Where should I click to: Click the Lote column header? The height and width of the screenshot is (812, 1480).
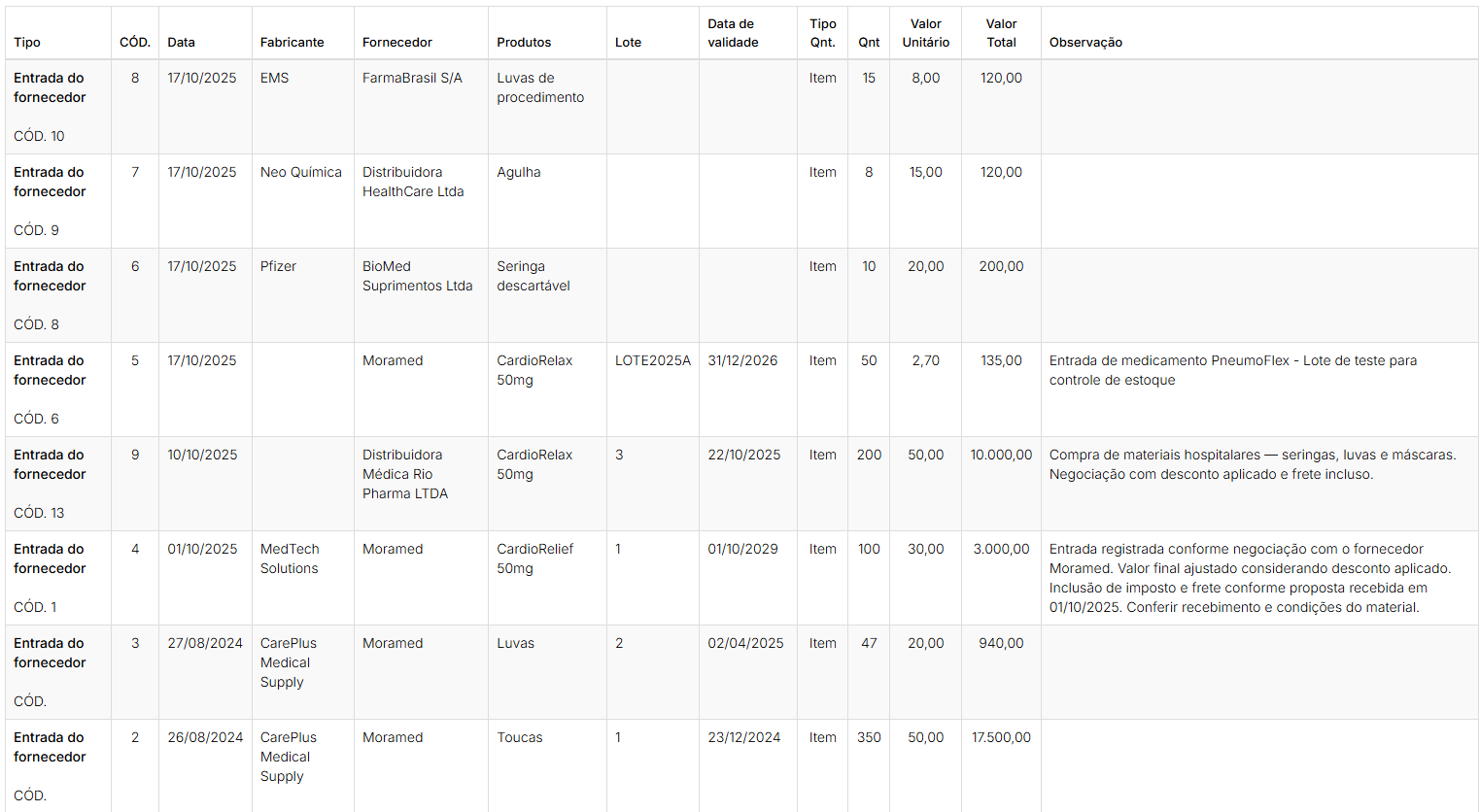(628, 42)
